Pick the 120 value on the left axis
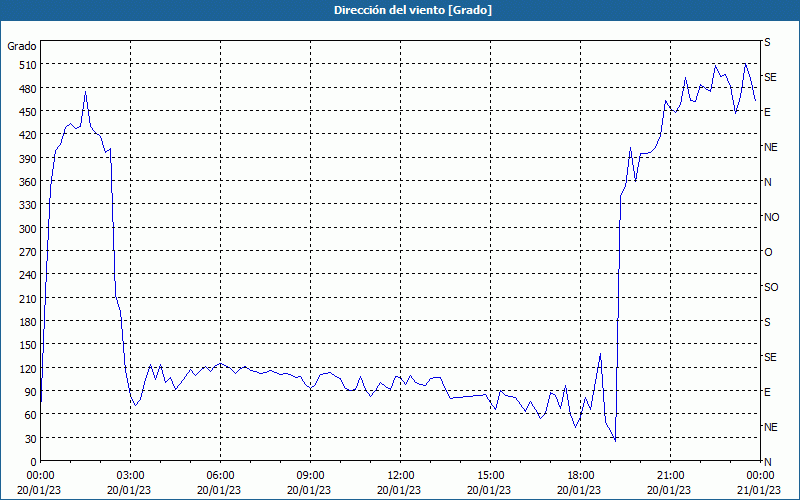The width and height of the screenshot is (800, 500). 29,369
